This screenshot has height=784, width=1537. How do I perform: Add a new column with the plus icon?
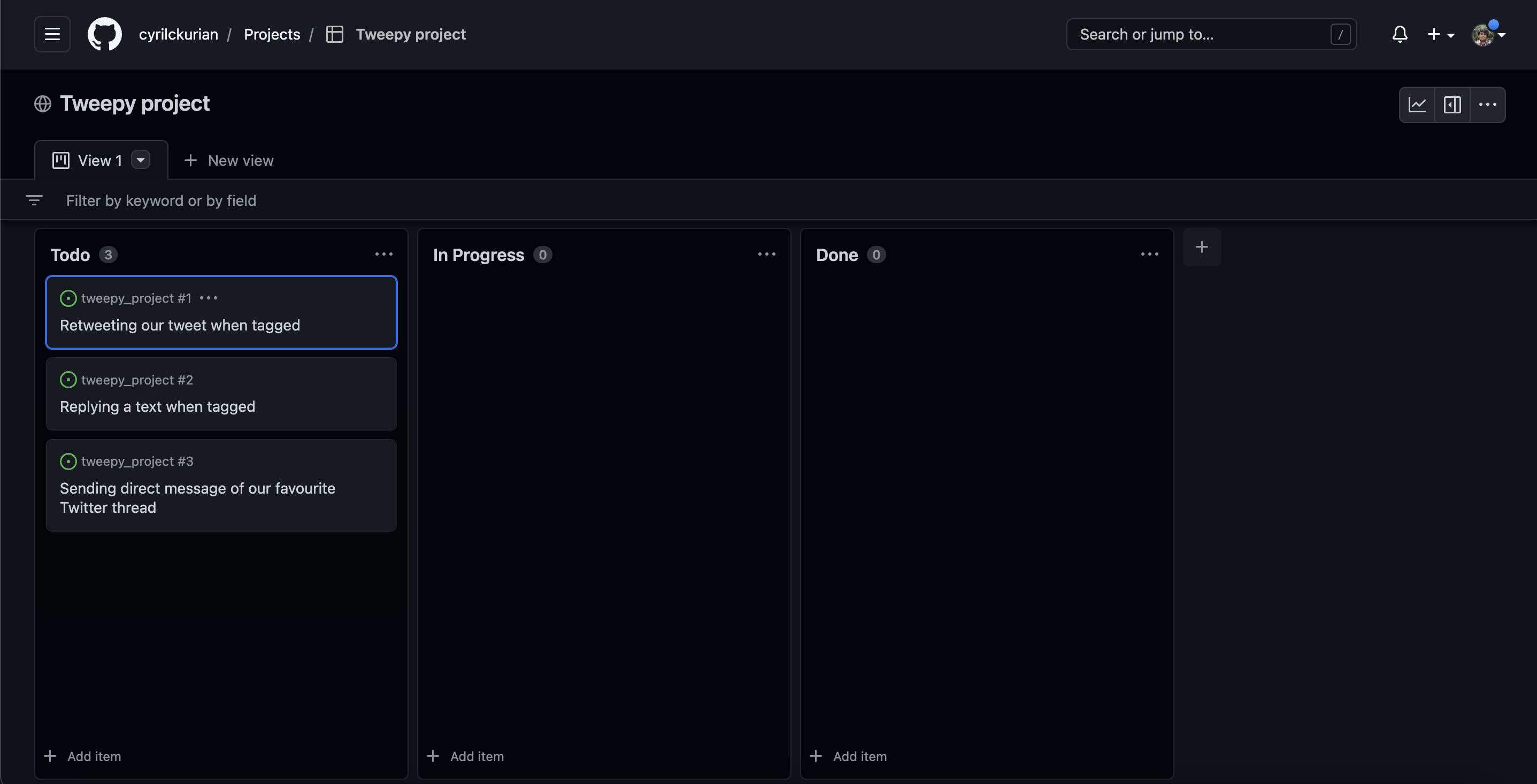(1202, 247)
